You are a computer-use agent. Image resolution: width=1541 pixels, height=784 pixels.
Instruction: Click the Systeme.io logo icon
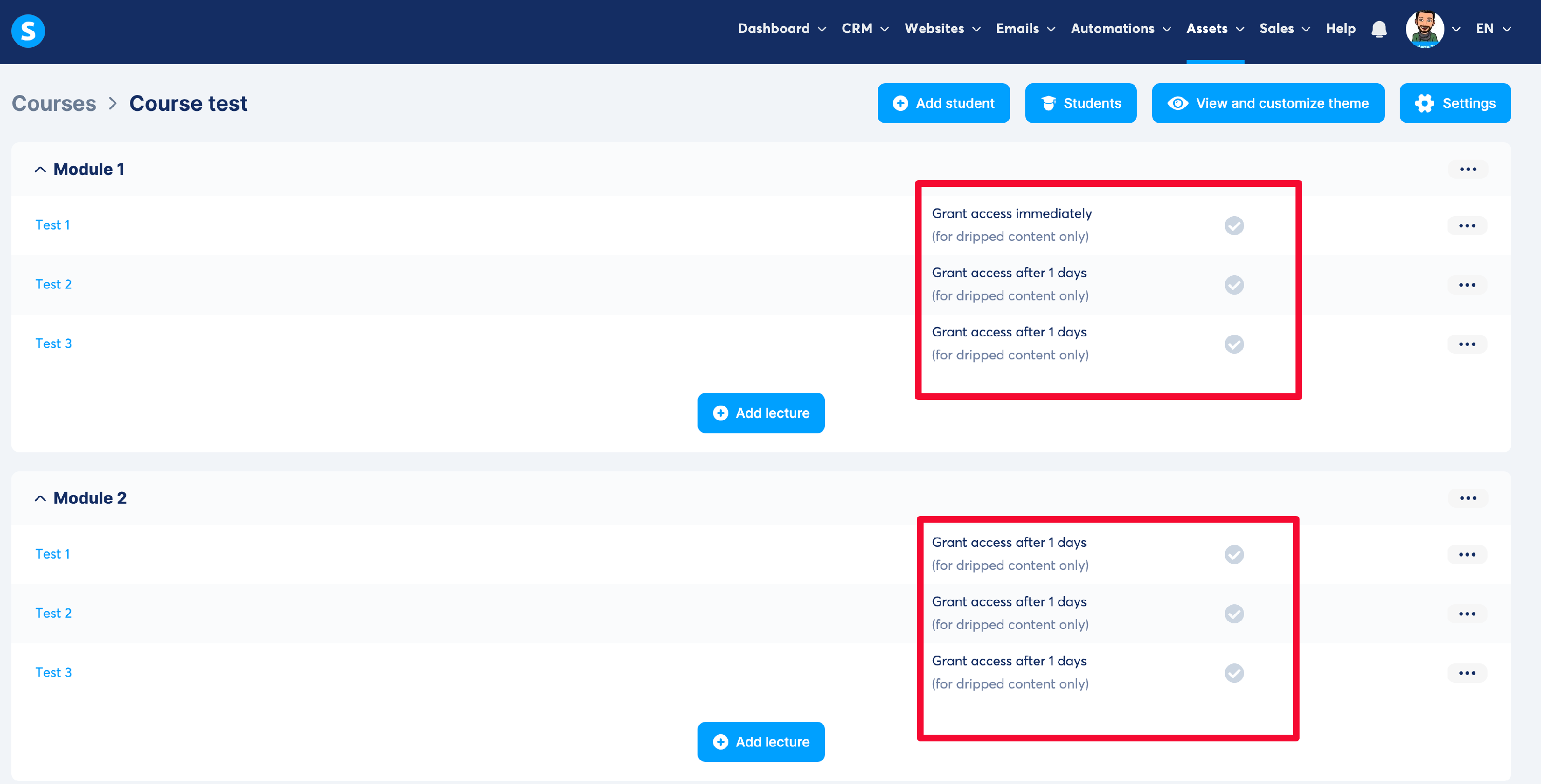(x=28, y=30)
